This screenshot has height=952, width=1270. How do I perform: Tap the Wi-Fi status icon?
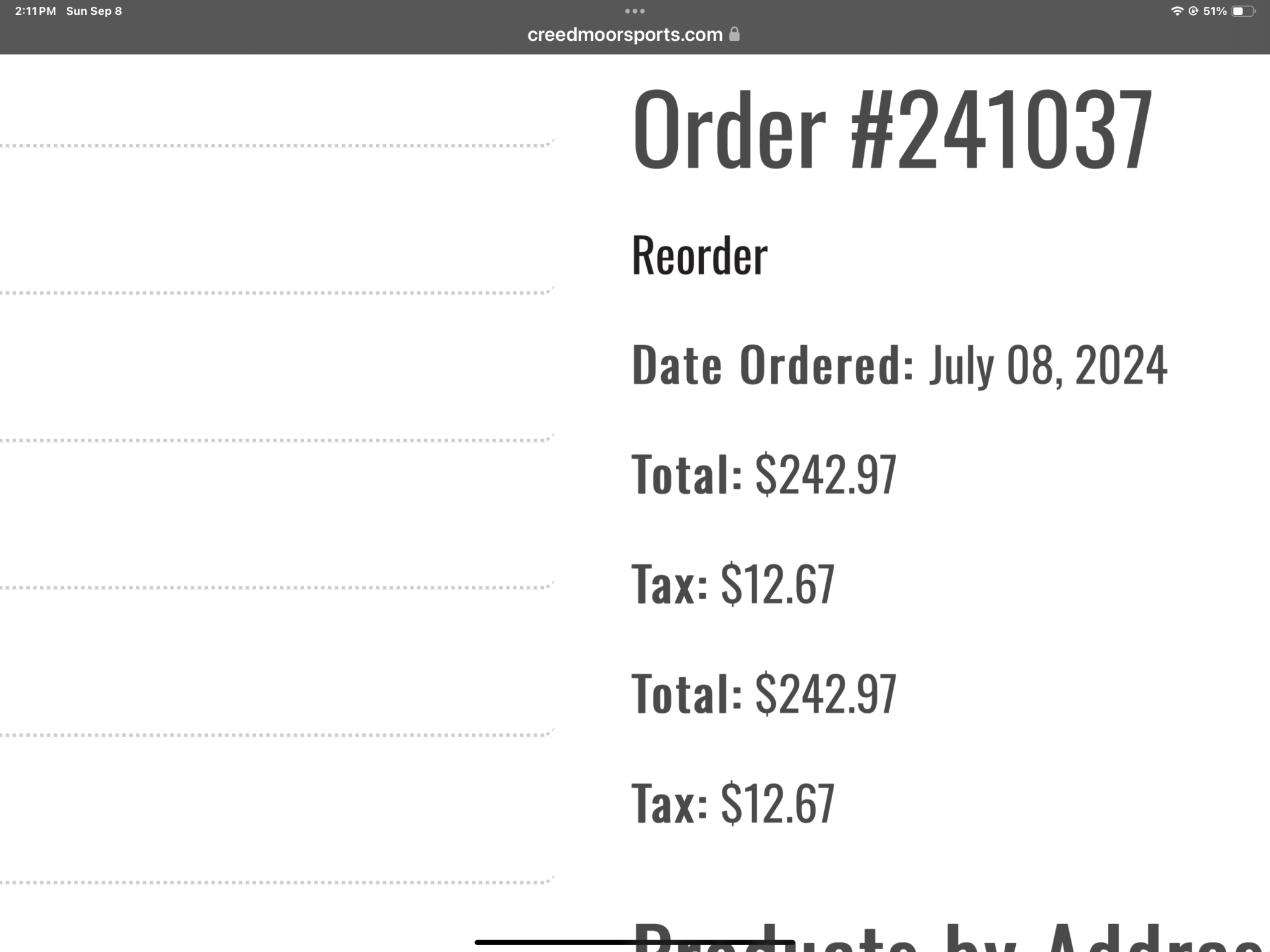(1176, 11)
